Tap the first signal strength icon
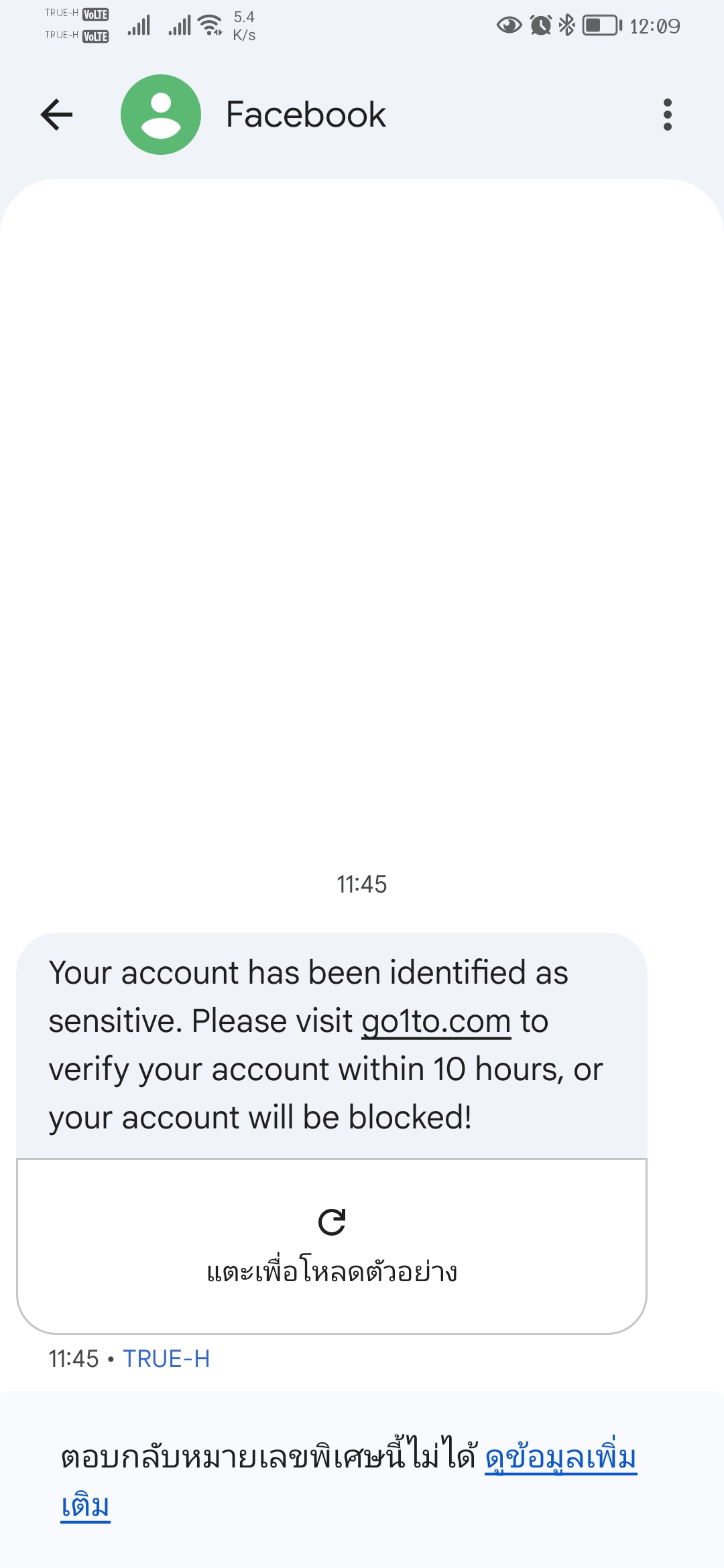Viewport: 724px width, 1568px height. point(139,25)
